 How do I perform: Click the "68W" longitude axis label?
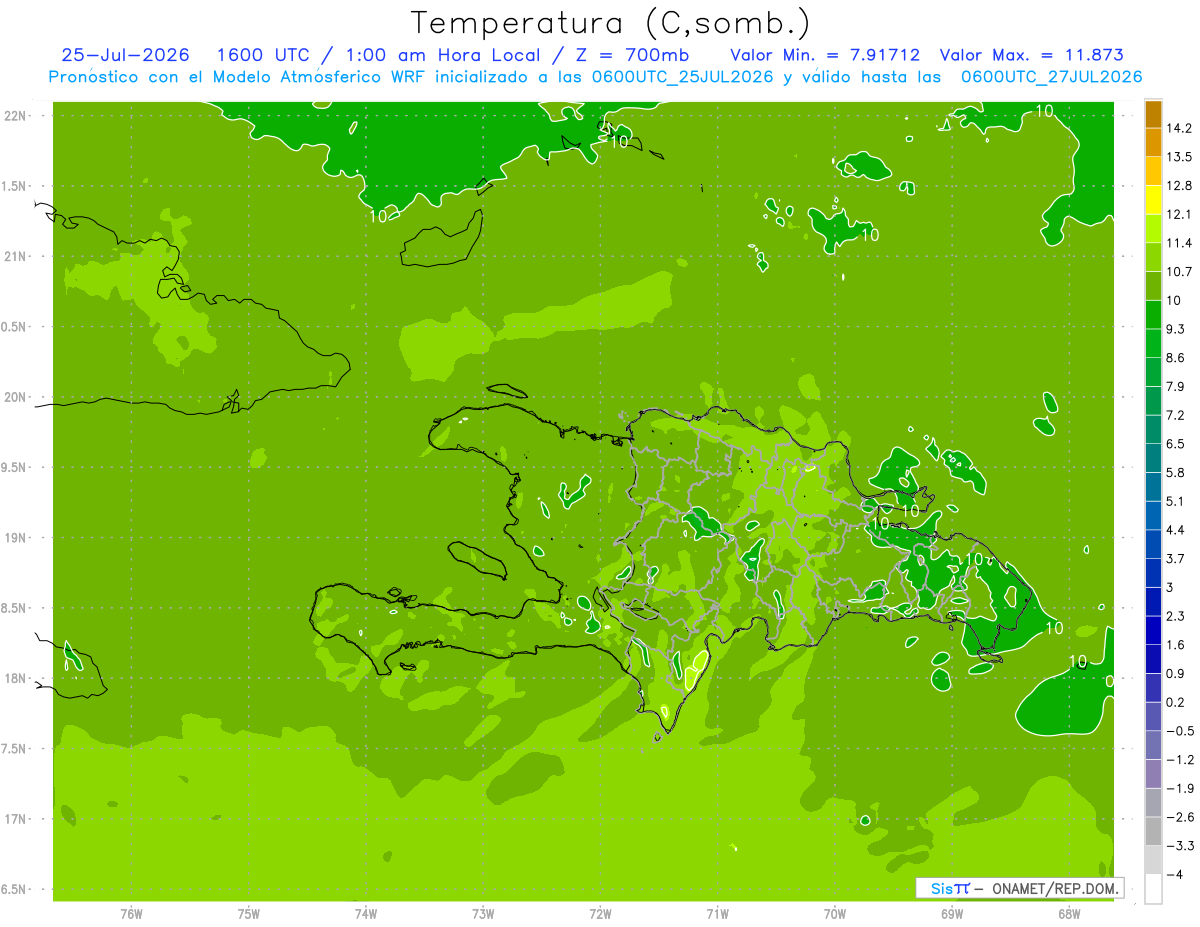[x=1069, y=914]
